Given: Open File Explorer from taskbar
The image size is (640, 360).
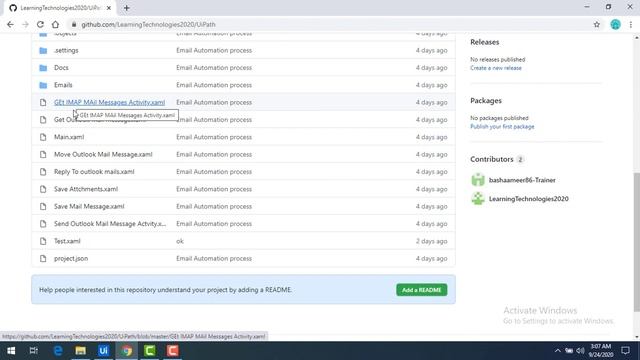Looking at the screenshot, I should pyautogui.click(x=80, y=351).
